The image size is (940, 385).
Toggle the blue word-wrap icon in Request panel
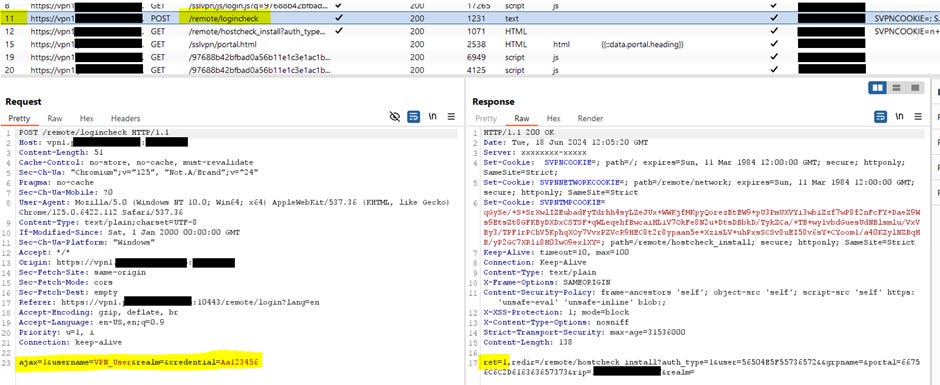pos(414,117)
